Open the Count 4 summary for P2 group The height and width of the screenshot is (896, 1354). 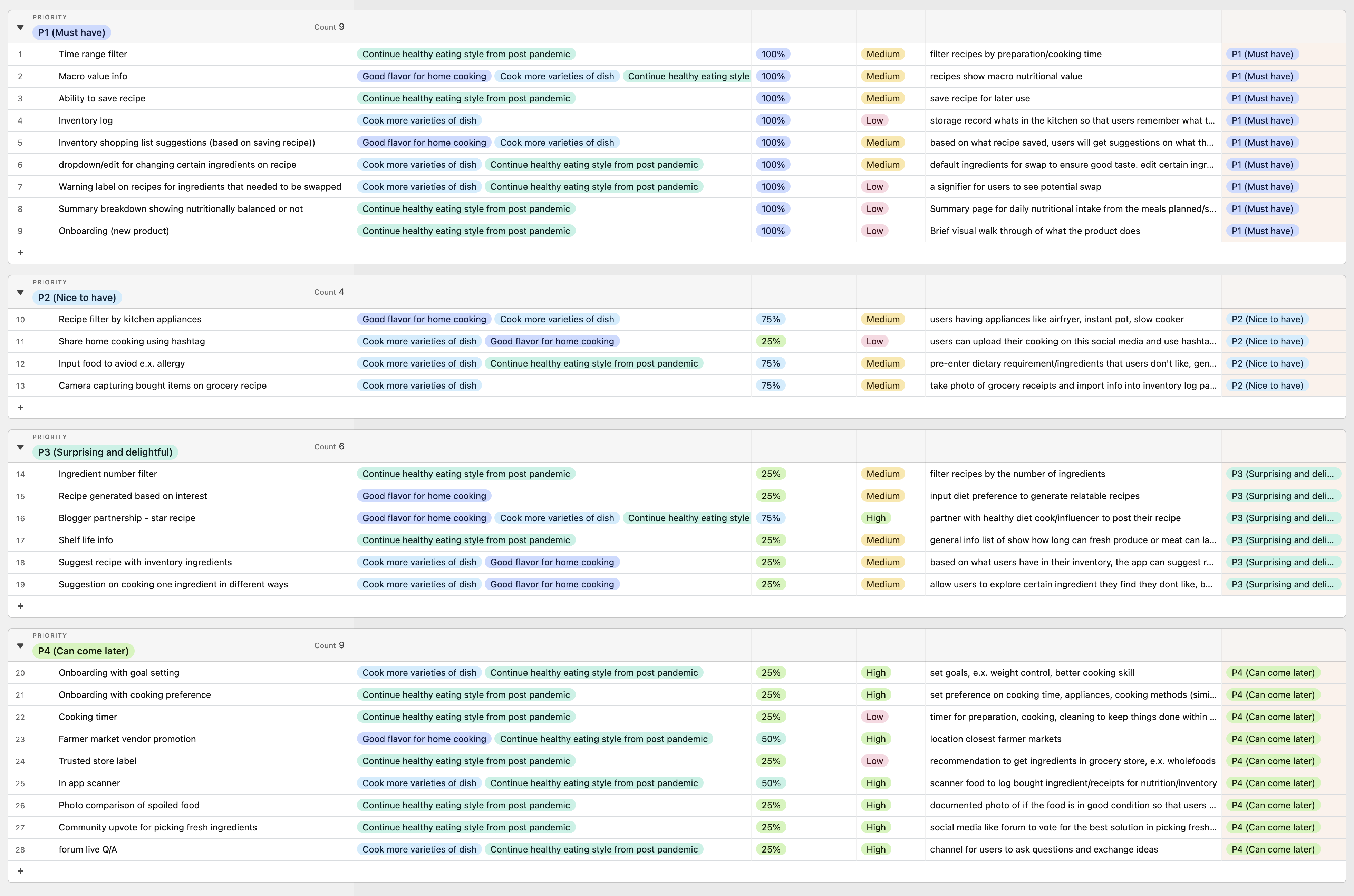pyautogui.click(x=329, y=292)
